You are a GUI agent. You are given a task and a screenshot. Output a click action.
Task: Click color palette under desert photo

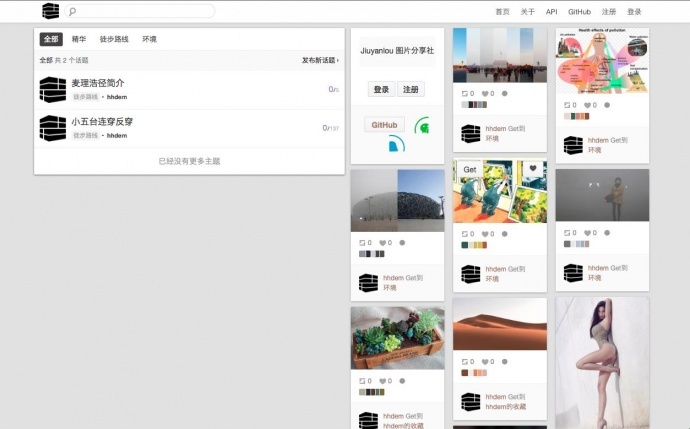pyautogui.click(x=474, y=373)
